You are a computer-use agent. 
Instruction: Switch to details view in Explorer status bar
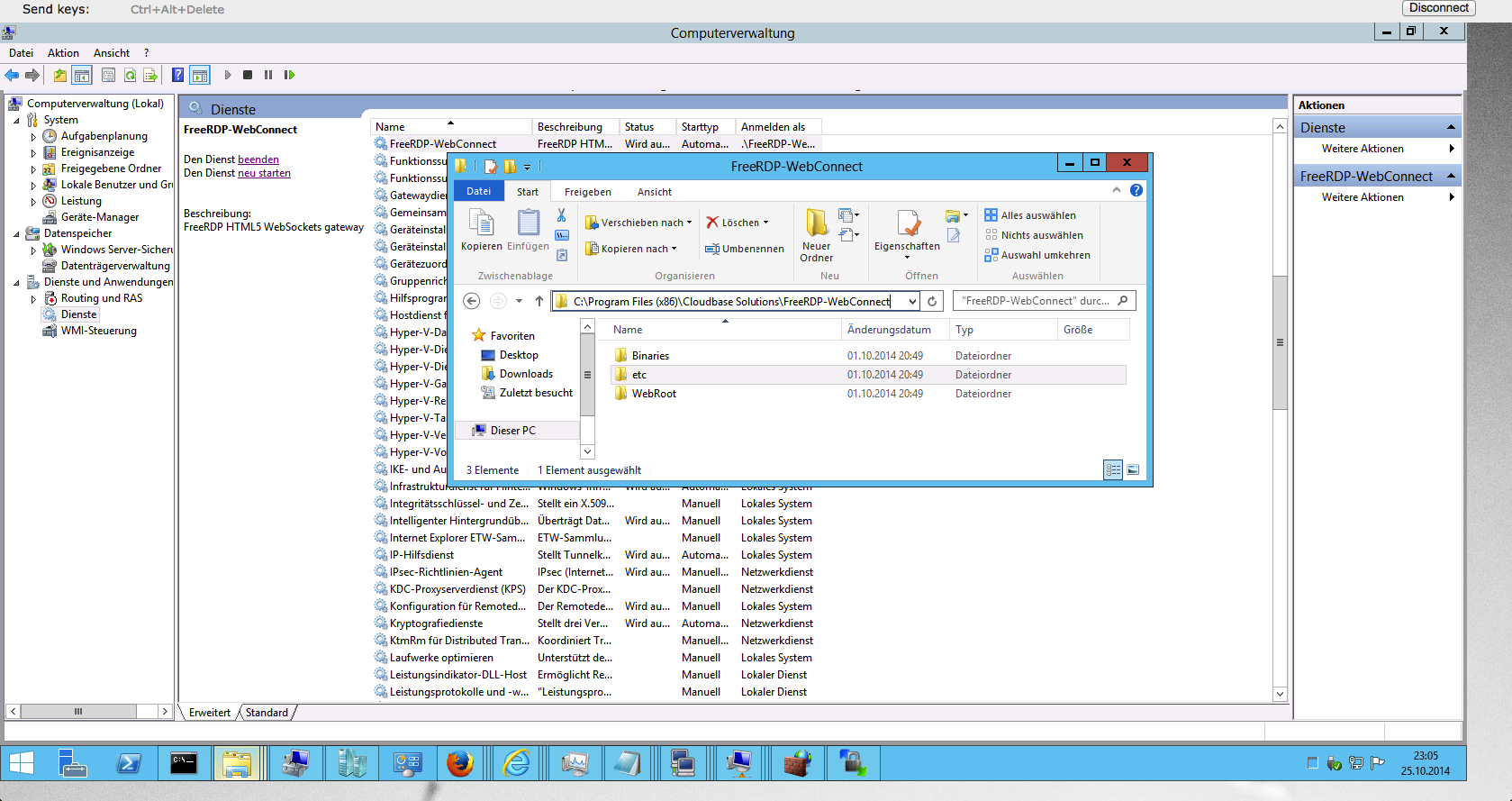coord(1113,469)
